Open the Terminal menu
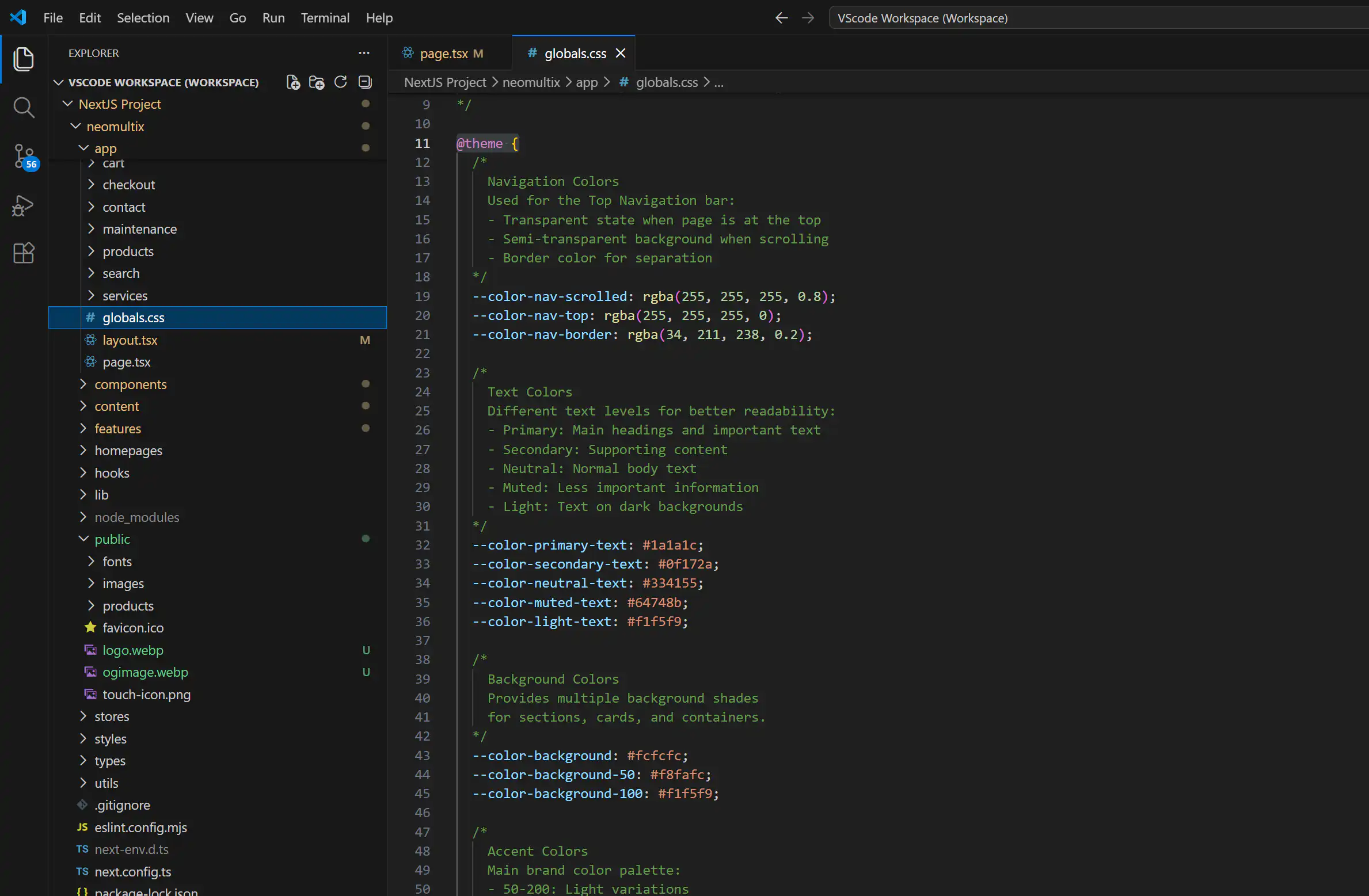The width and height of the screenshot is (1369, 896). tap(325, 18)
